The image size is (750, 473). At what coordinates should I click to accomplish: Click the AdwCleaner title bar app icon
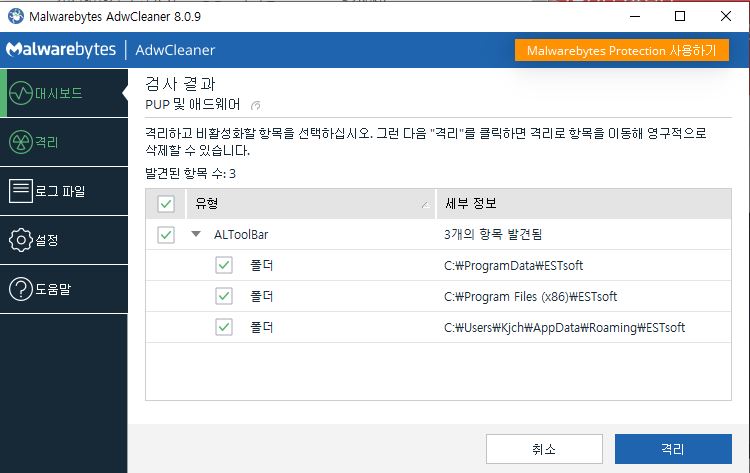[x=16, y=16]
